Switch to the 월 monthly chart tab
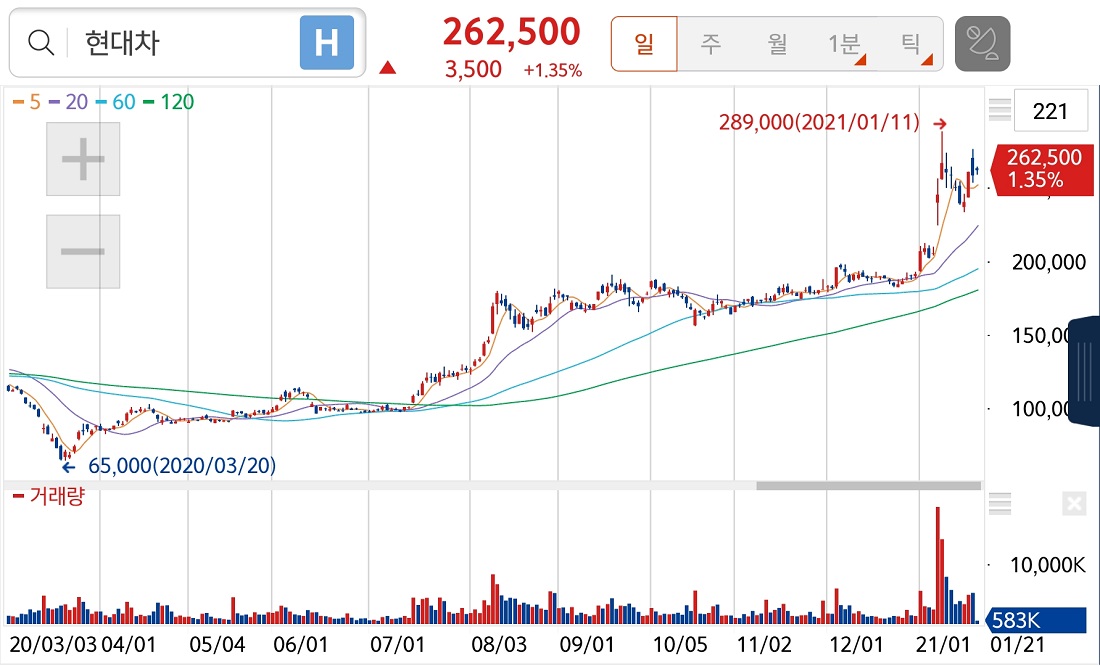 [777, 44]
